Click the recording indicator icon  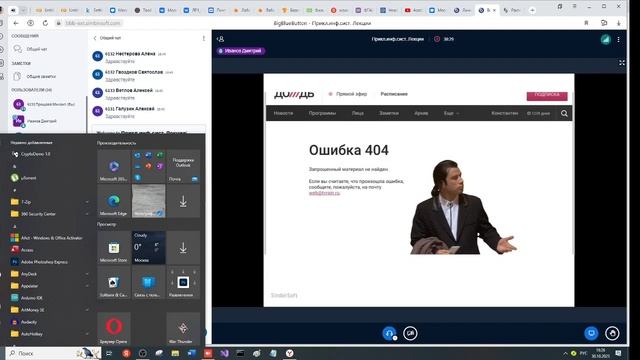tap(437, 39)
